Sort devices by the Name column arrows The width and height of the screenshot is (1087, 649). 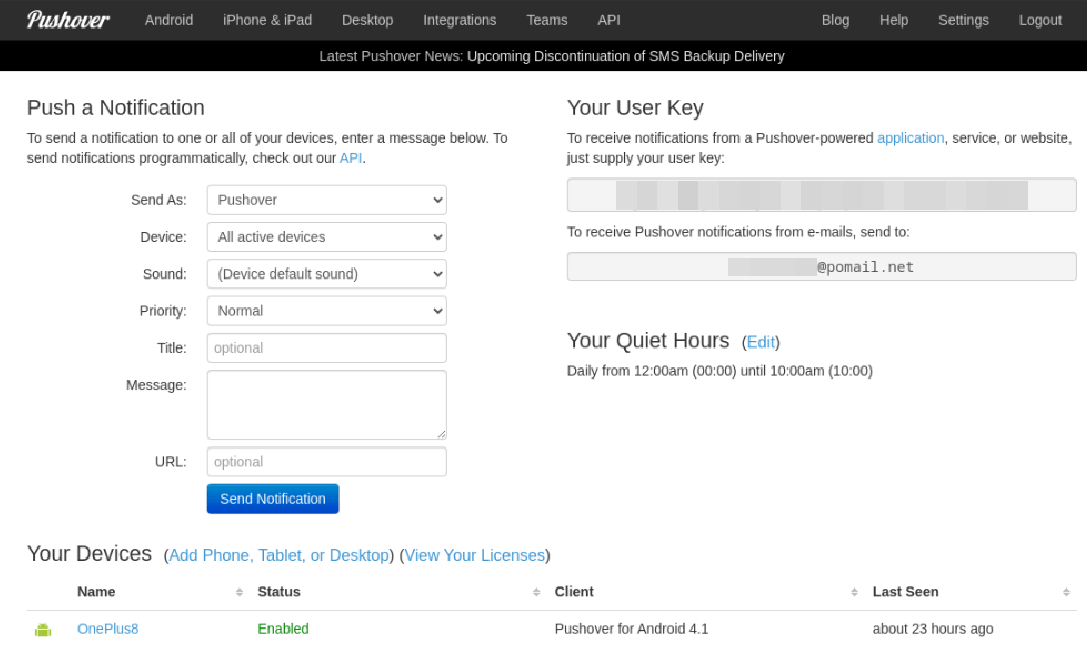(x=240, y=591)
